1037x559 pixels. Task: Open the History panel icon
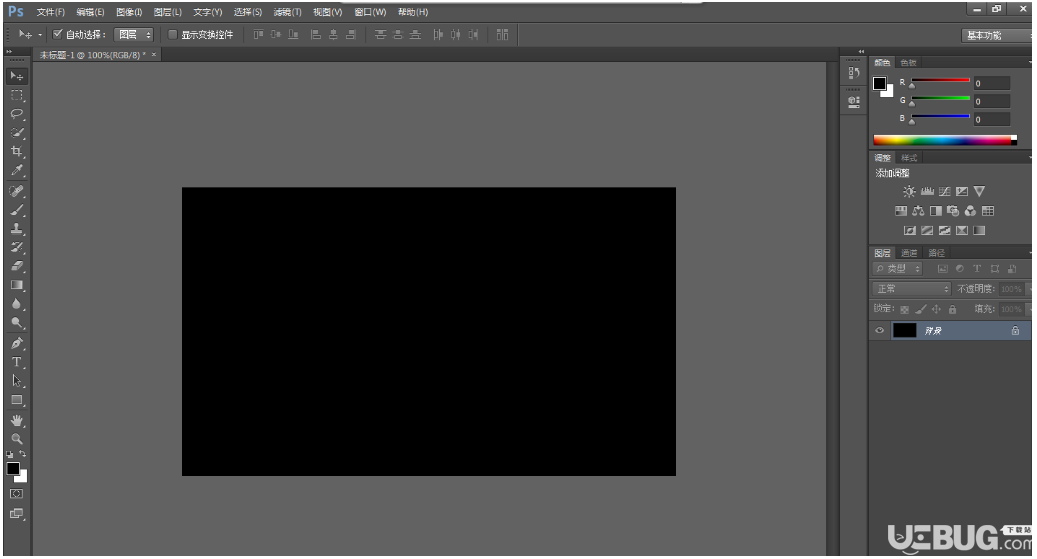[x=854, y=73]
